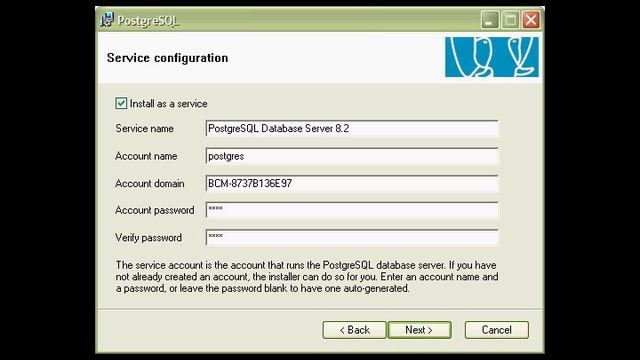The image size is (640, 360).
Task: Uncheck the Install as a service checkbox
Action: pos(121,103)
